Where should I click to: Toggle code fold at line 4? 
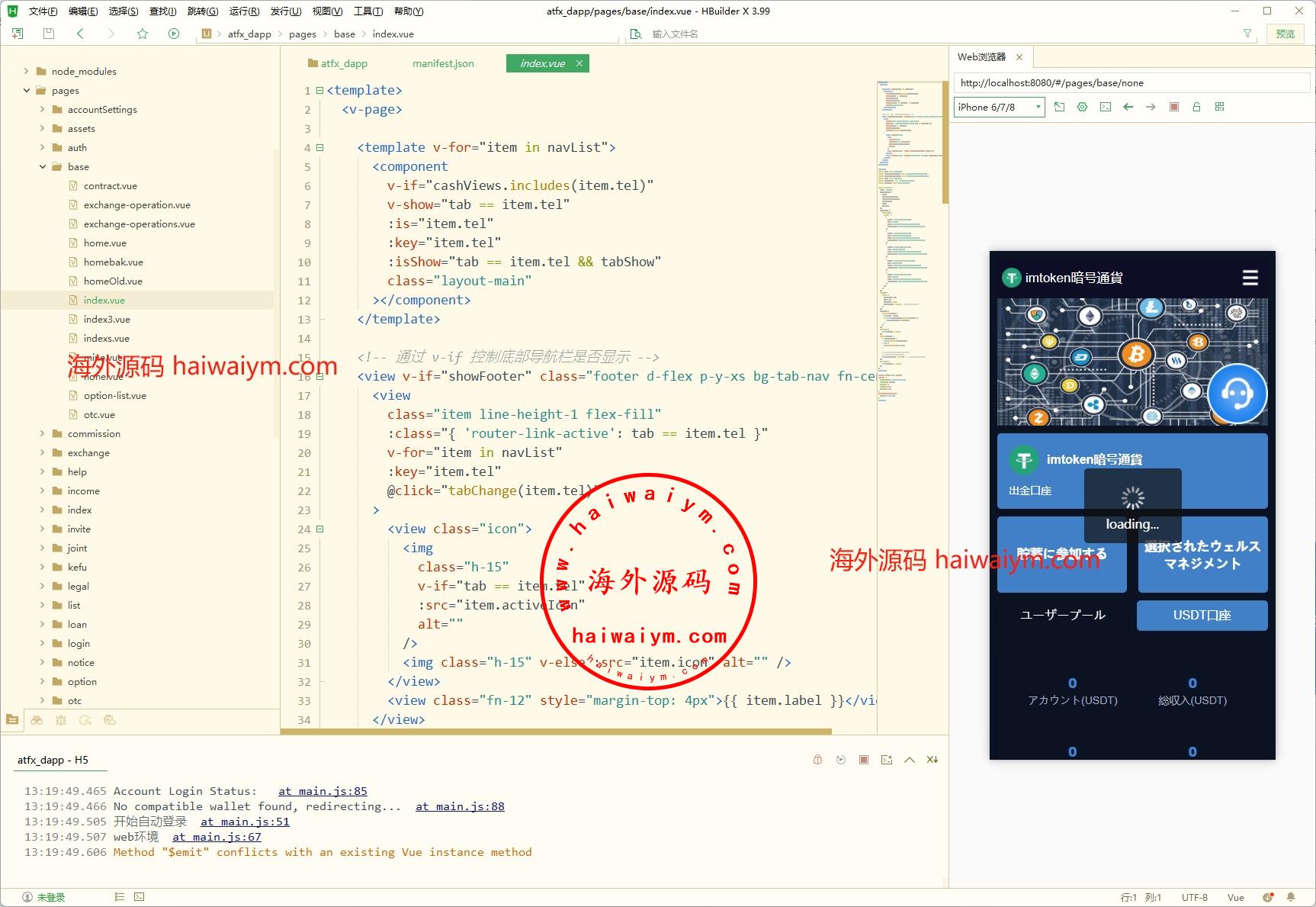coord(320,148)
